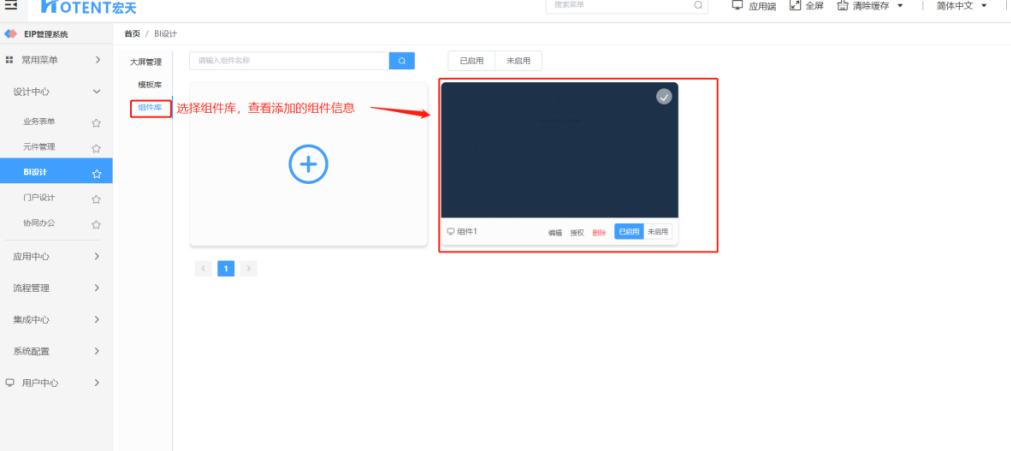Open the 简体中文 language dropdown
Screen dimensions: 1011x451
click(961, 5)
